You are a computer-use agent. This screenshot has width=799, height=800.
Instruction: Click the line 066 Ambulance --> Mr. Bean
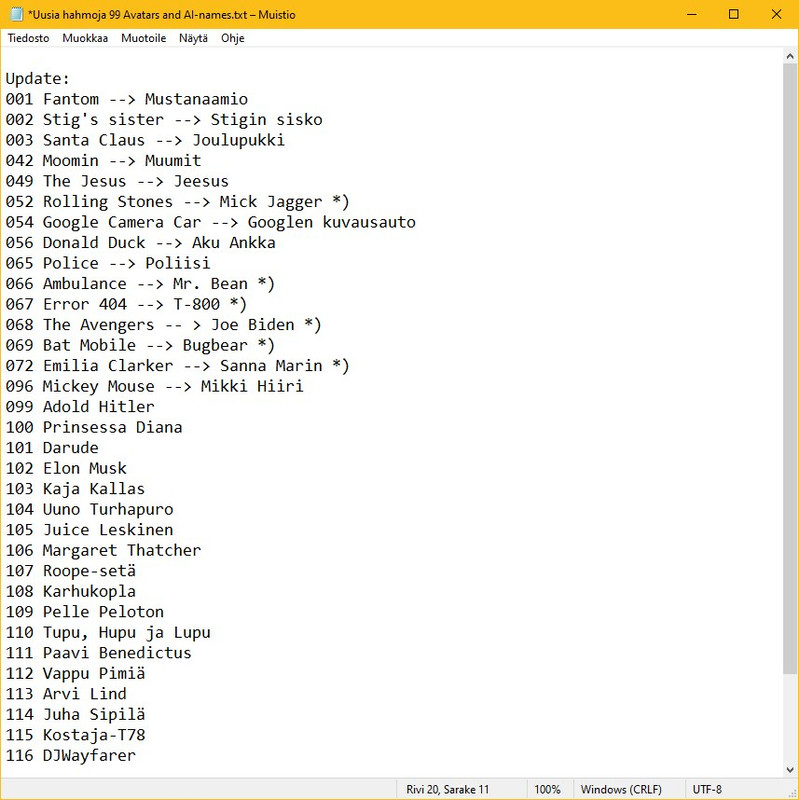pyautogui.click(x=140, y=284)
